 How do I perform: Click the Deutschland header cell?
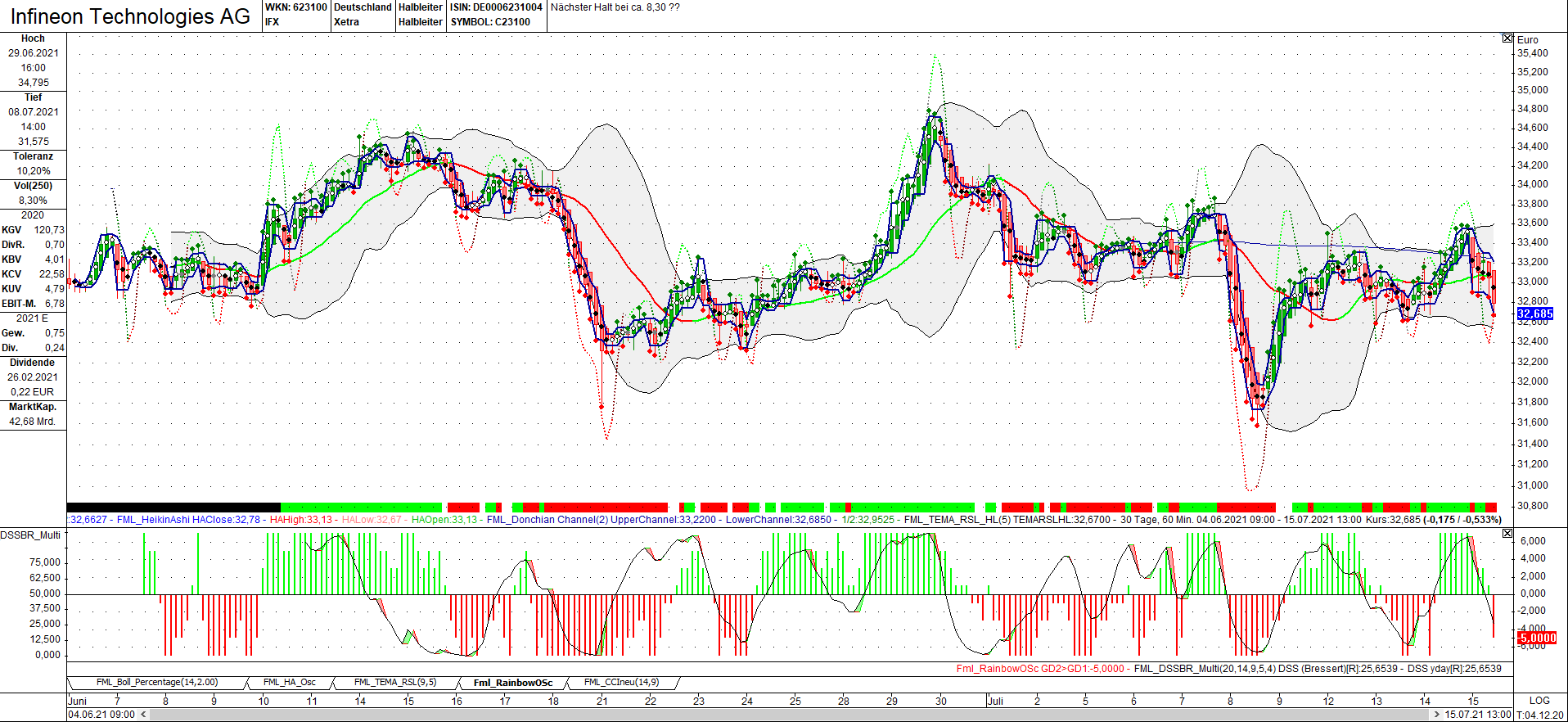click(x=363, y=7)
